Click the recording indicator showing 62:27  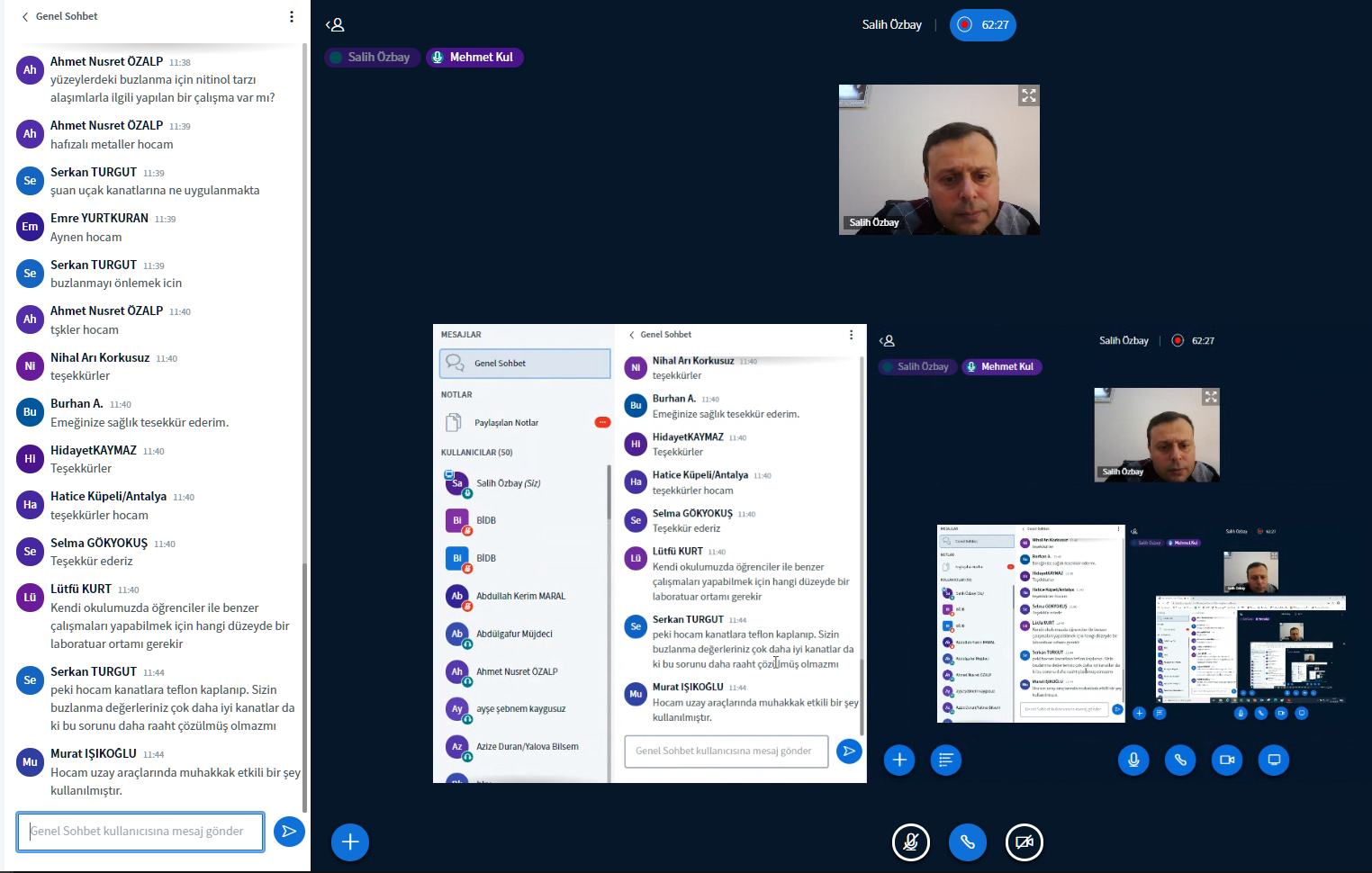pyautogui.click(x=982, y=25)
